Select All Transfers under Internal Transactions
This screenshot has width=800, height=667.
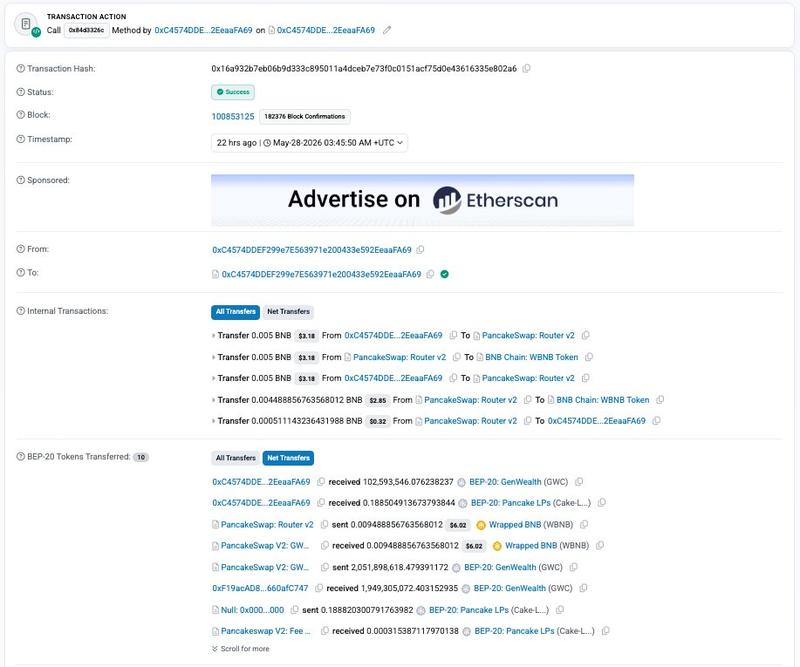[x=235, y=311]
